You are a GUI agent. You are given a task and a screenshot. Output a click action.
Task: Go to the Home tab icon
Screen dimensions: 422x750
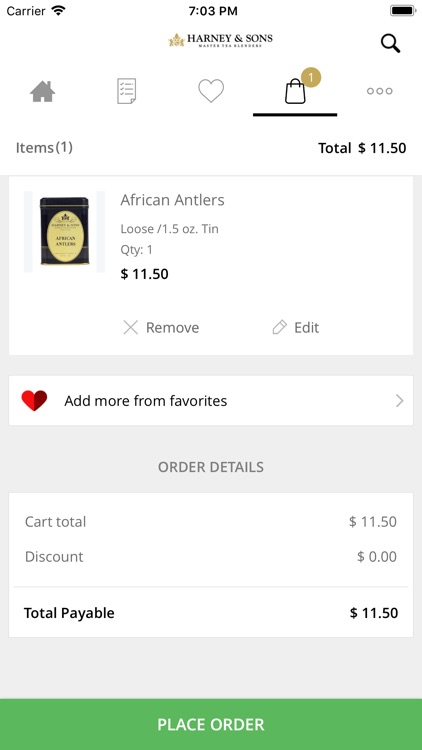click(x=43, y=91)
